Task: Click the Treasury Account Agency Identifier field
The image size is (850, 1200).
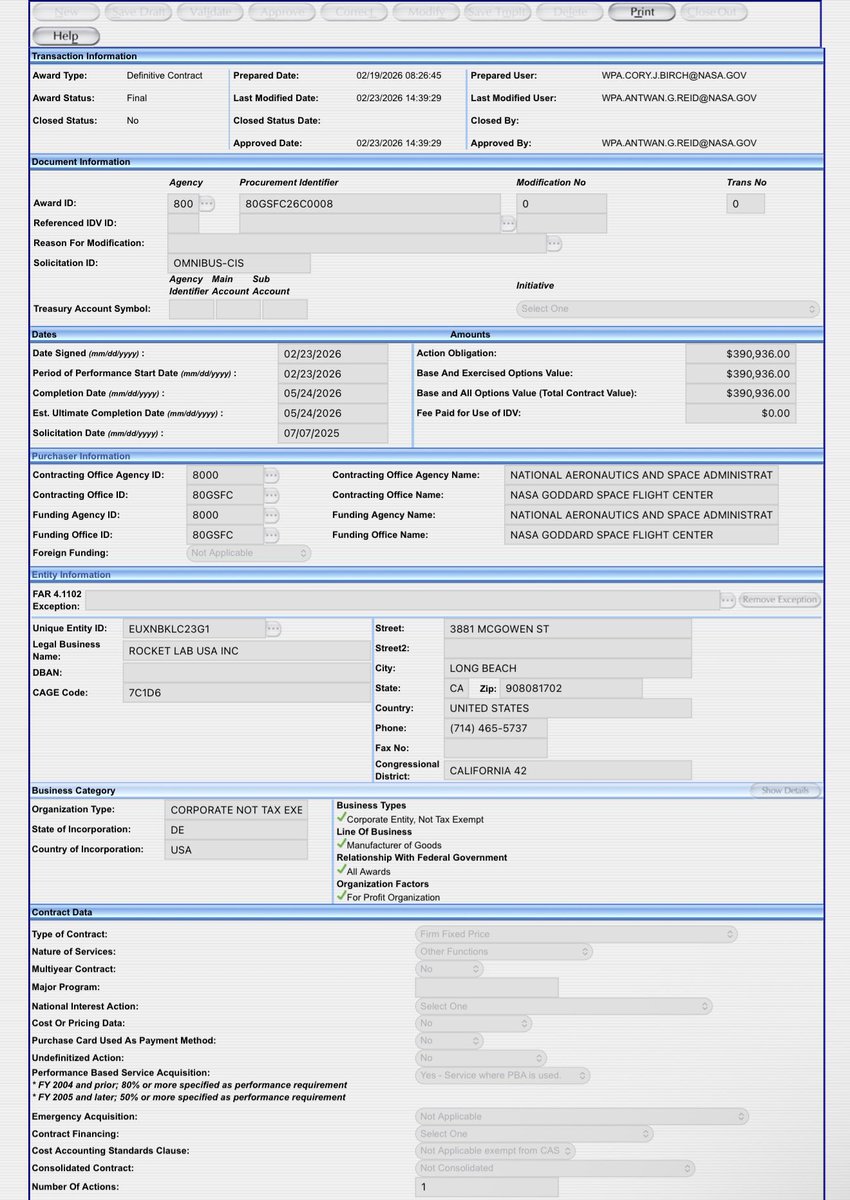Action: pos(191,309)
